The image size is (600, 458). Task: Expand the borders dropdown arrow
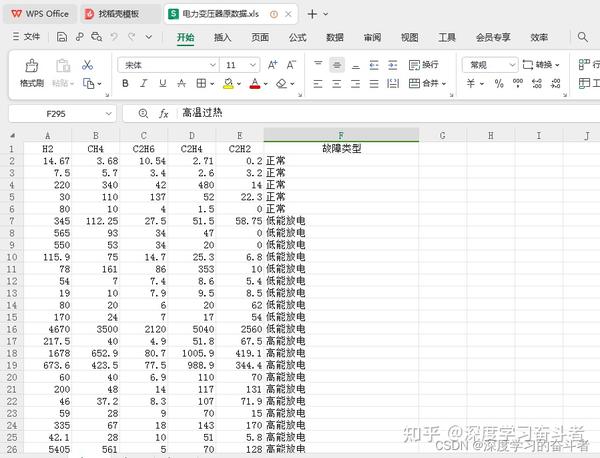point(212,83)
